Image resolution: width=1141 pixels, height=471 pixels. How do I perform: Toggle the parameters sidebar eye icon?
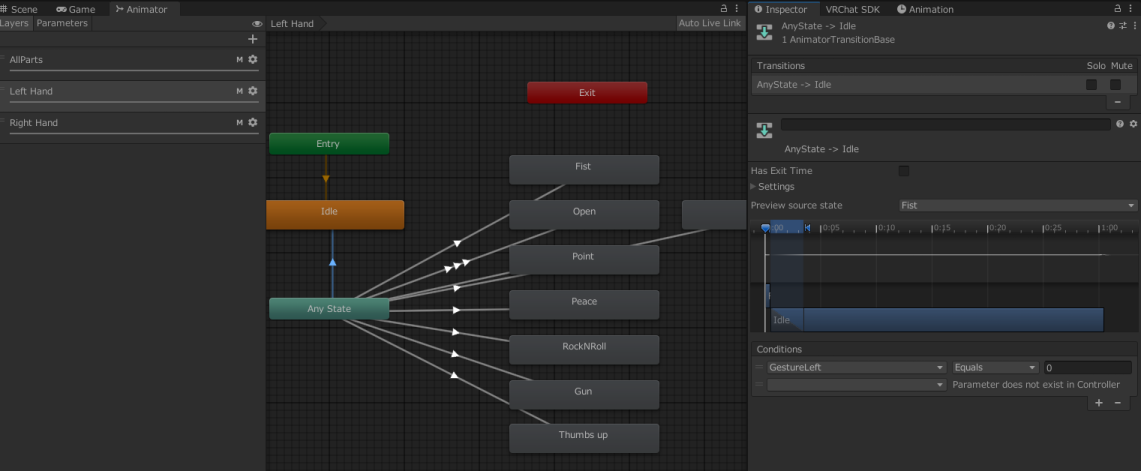pyautogui.click(x=257, y=23)
